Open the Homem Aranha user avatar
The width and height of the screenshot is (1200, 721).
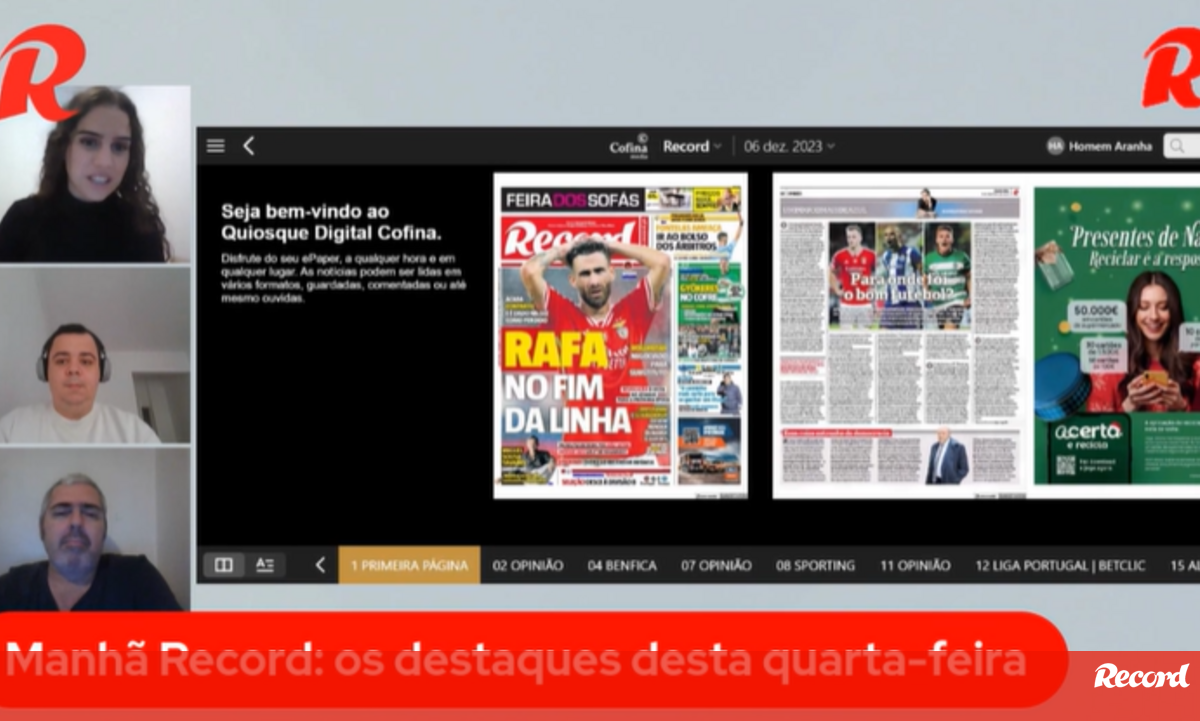tap(1055, 146)
